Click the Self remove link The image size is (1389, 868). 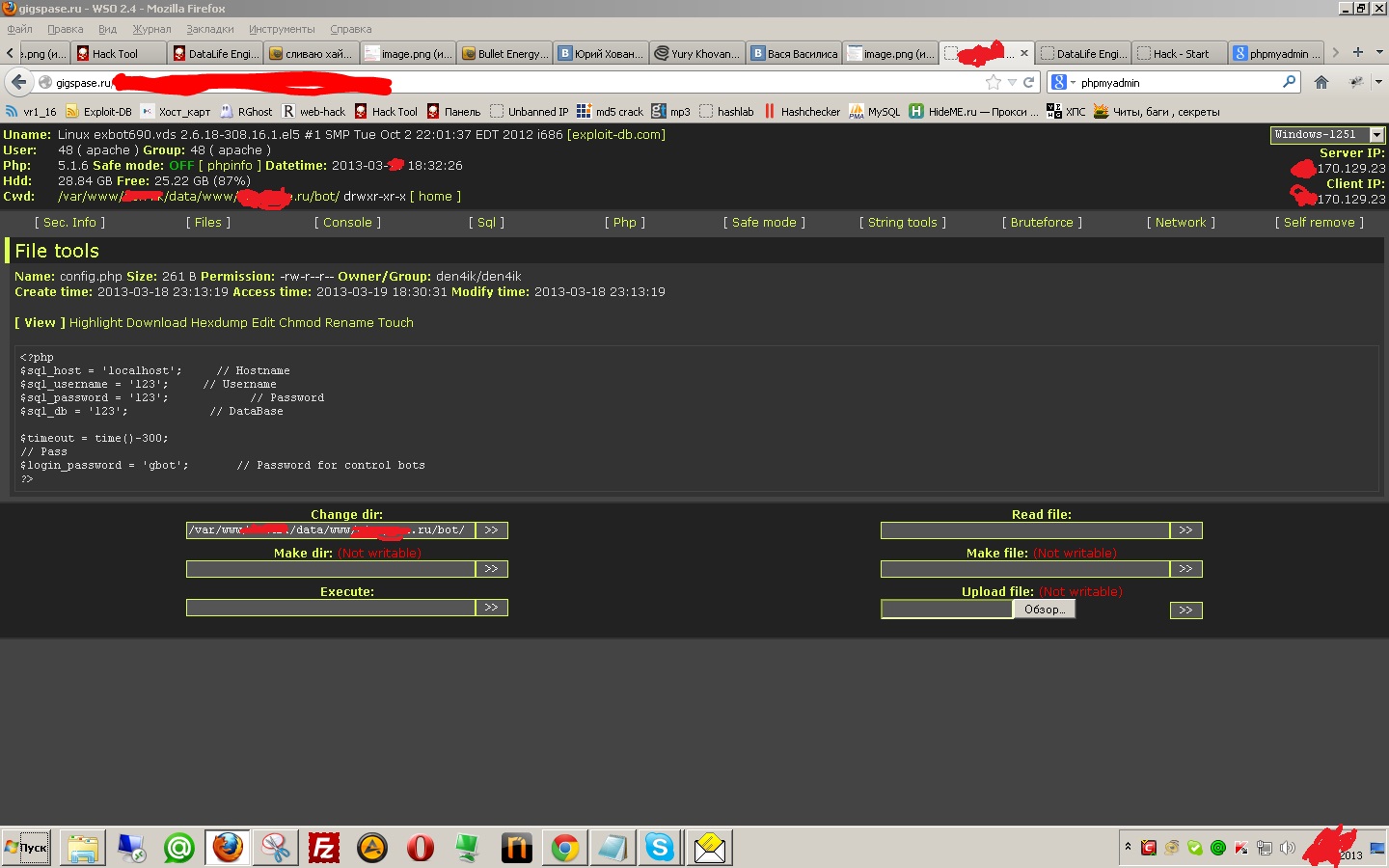tap(1319, 223)
